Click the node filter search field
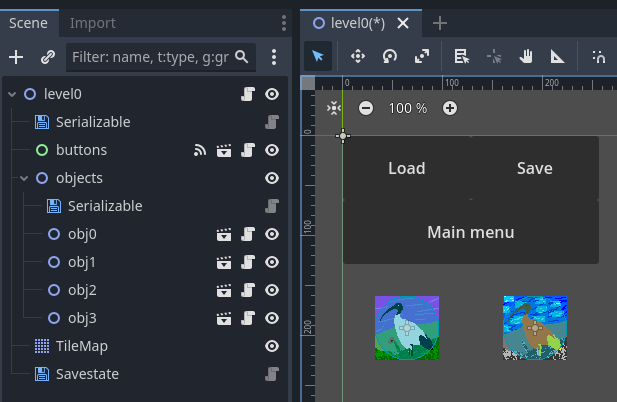The height and width of the screenshot is (402, 617). click(150, 58)
